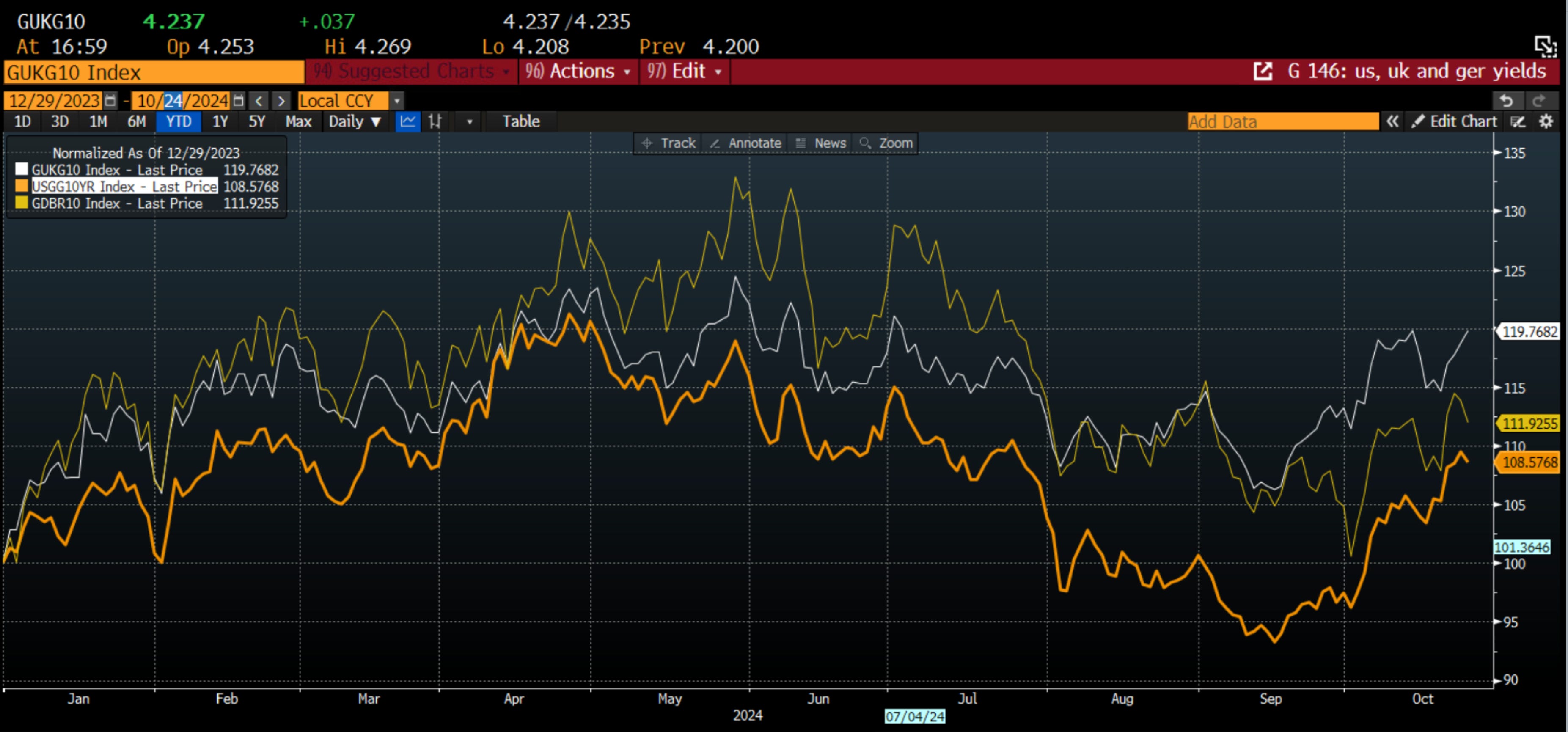1568x732 pixels.
Task: Switch to Table view
Action: coord(521,121)
